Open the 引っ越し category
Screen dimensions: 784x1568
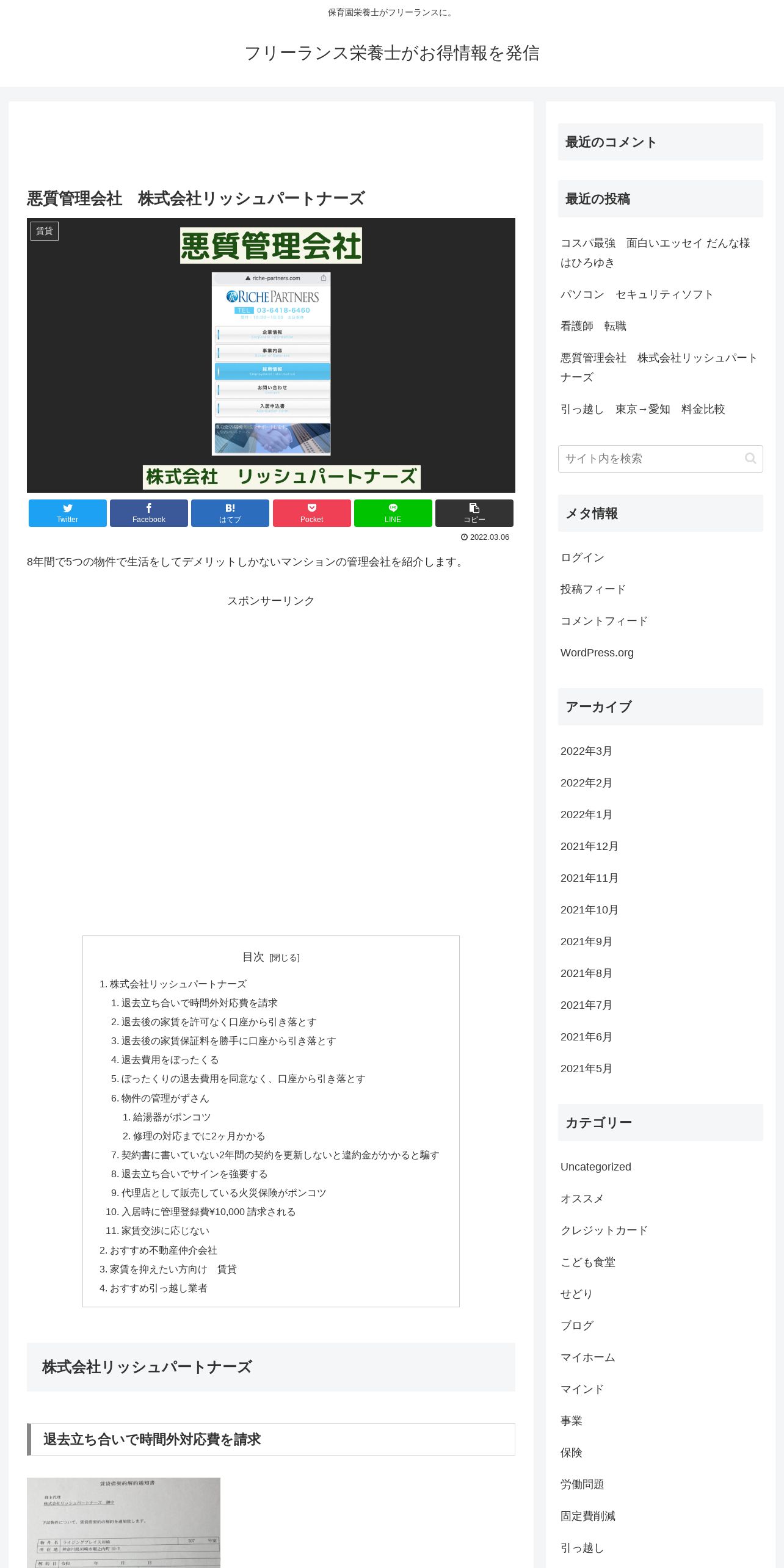pyautogui.click(x=583, y=1548)
